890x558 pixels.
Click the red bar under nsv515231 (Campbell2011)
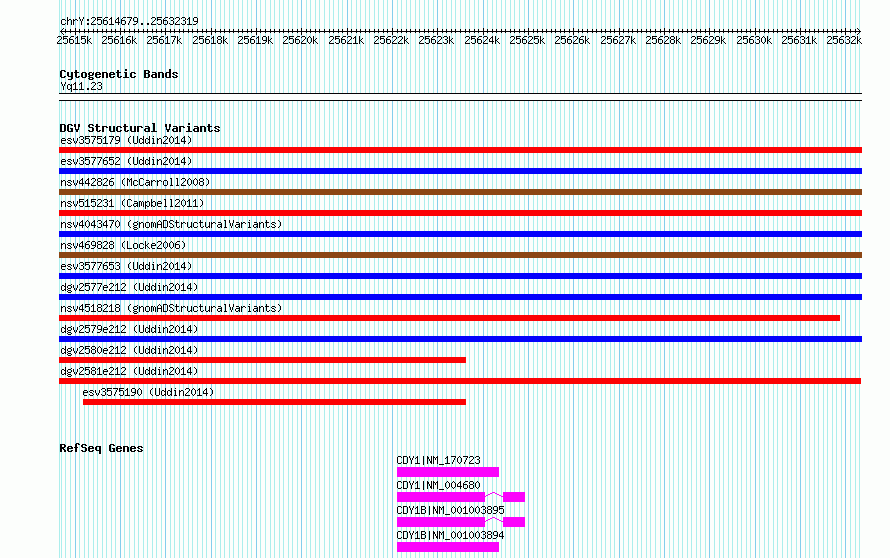click(x=460, y=213)
